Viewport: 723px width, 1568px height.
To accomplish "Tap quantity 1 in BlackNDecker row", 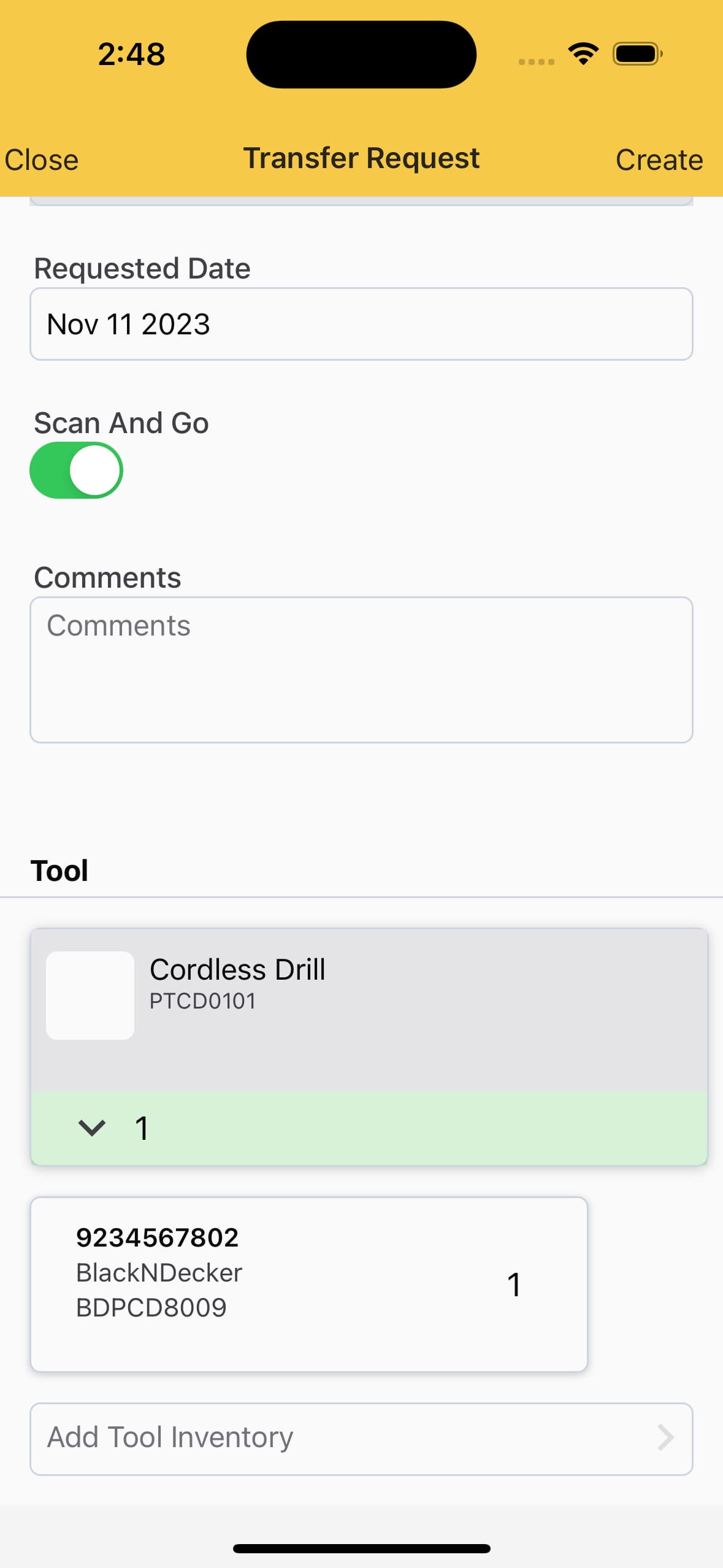I will (514, 1284).
